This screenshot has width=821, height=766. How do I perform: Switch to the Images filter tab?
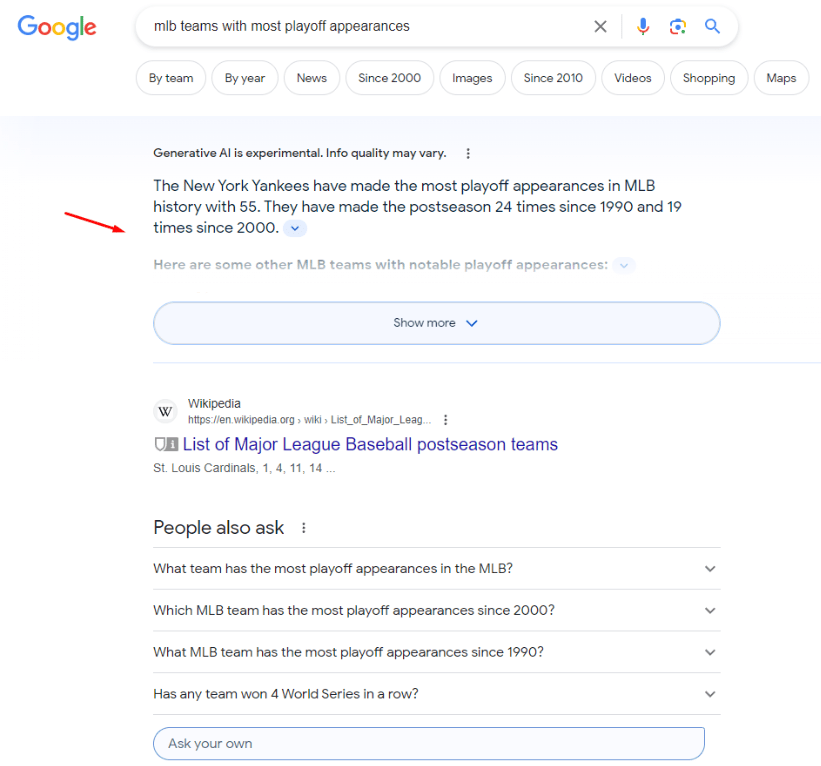(472, 78)
